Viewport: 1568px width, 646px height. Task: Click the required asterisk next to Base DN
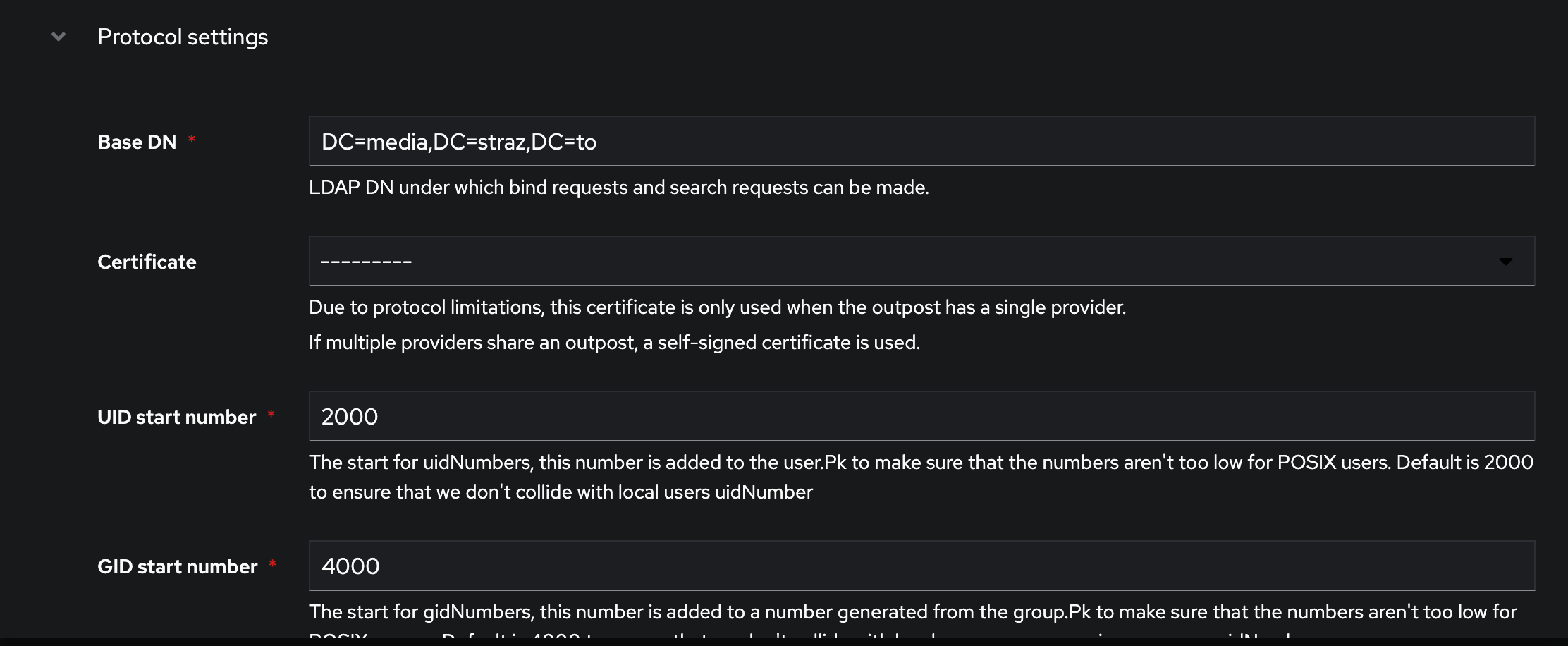pyautogui.click(x=191, y=139)
